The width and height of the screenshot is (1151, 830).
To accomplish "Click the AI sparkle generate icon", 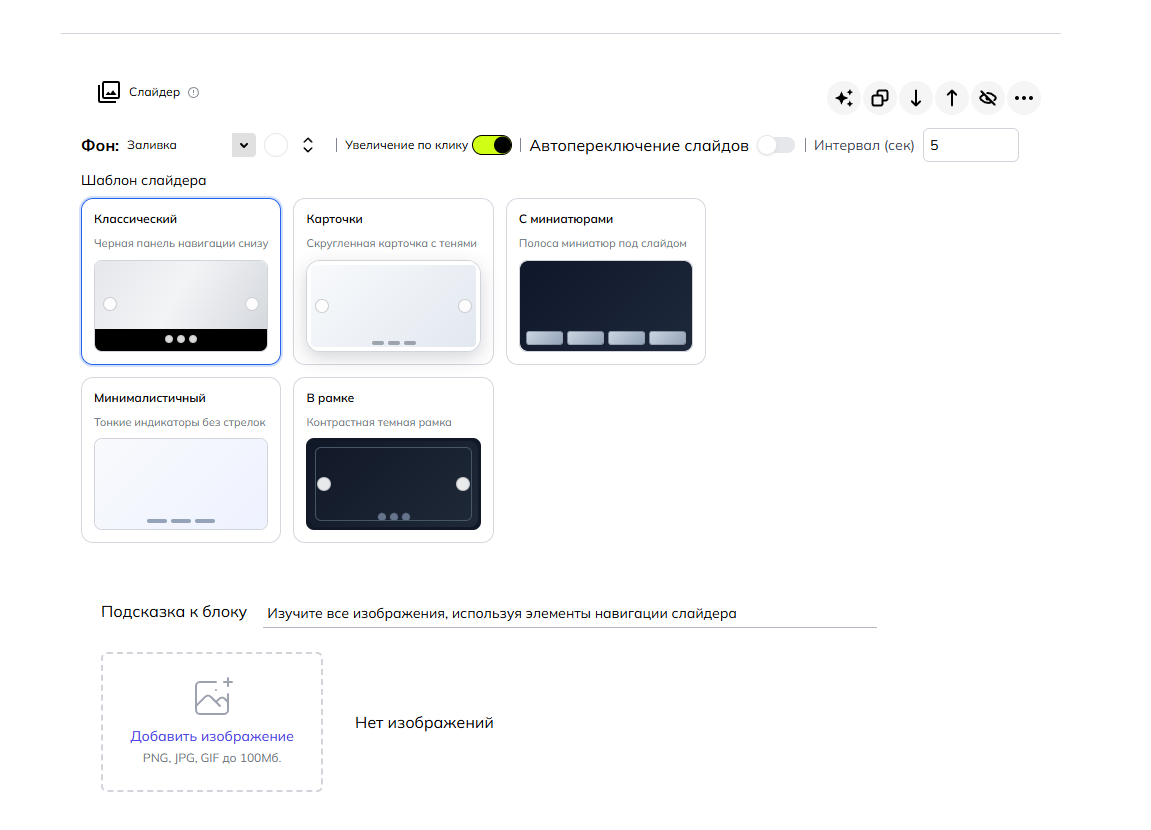I will (844, 98).
